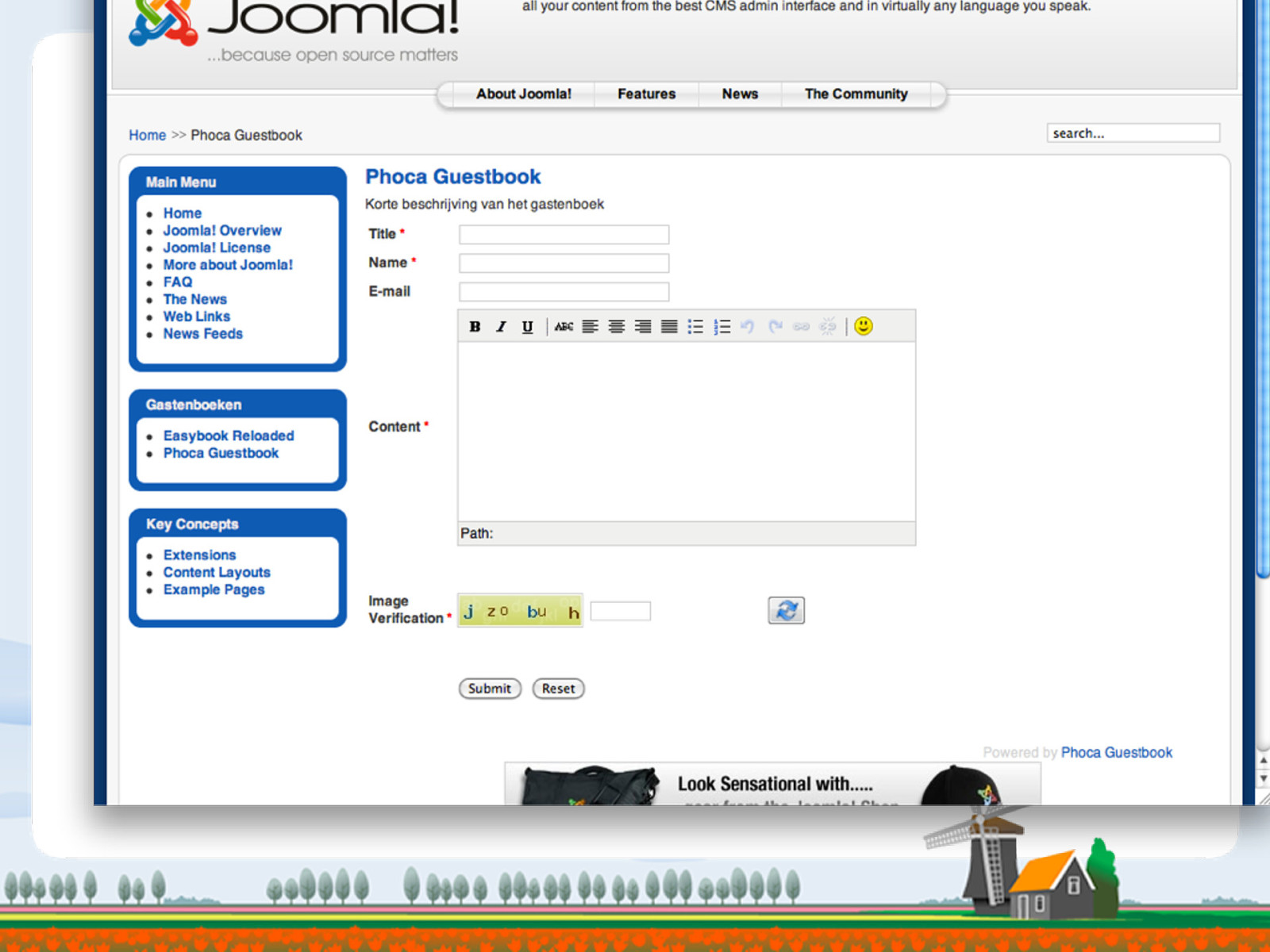Screen dimensions: 1270x952
Task: Click the undo arrow icon
Action: point(748,326)
